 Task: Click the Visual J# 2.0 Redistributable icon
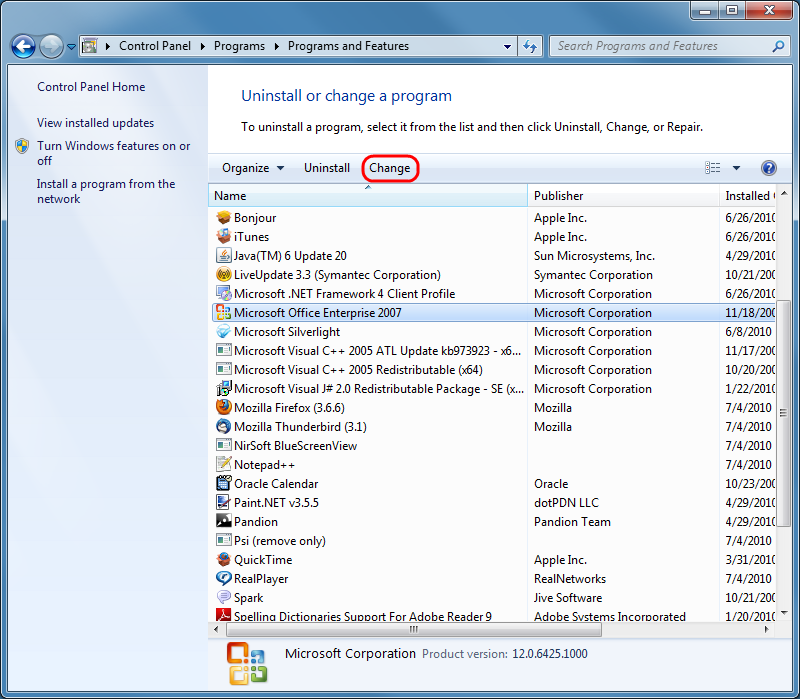point(223,389)
